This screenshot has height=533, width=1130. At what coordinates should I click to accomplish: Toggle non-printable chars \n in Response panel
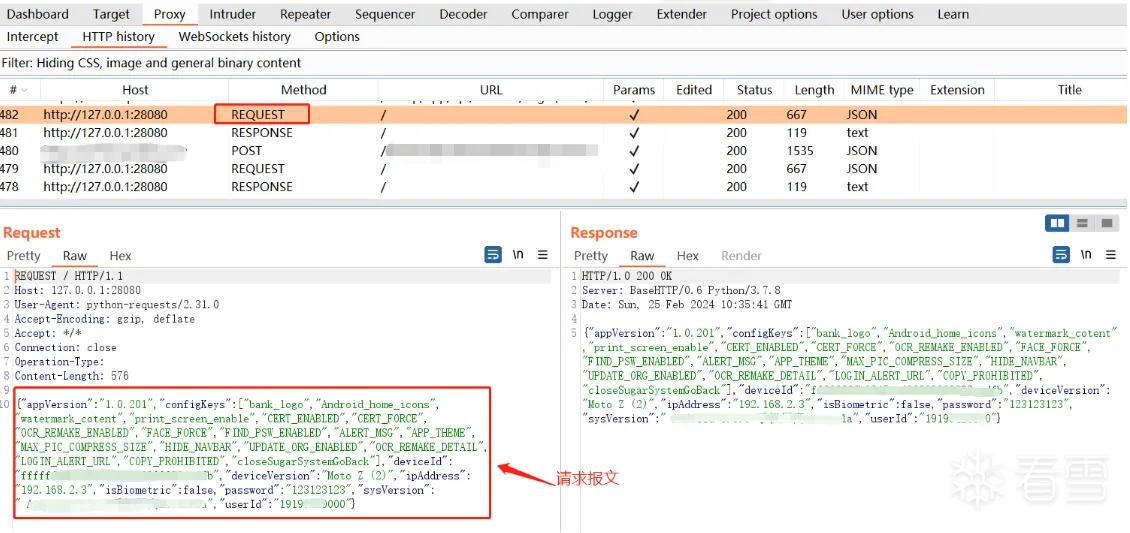[x=1086, y=255]
